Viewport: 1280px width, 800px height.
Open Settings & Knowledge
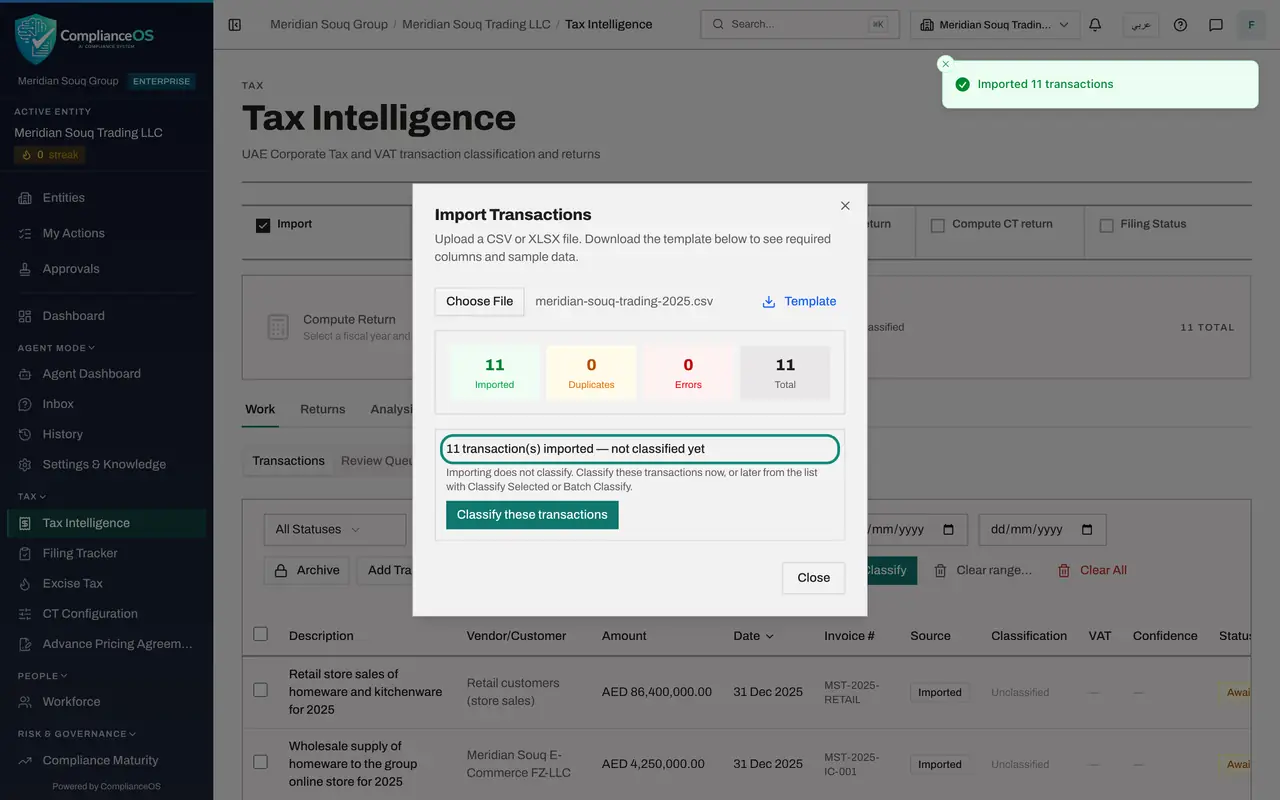[x=106, y=464]
